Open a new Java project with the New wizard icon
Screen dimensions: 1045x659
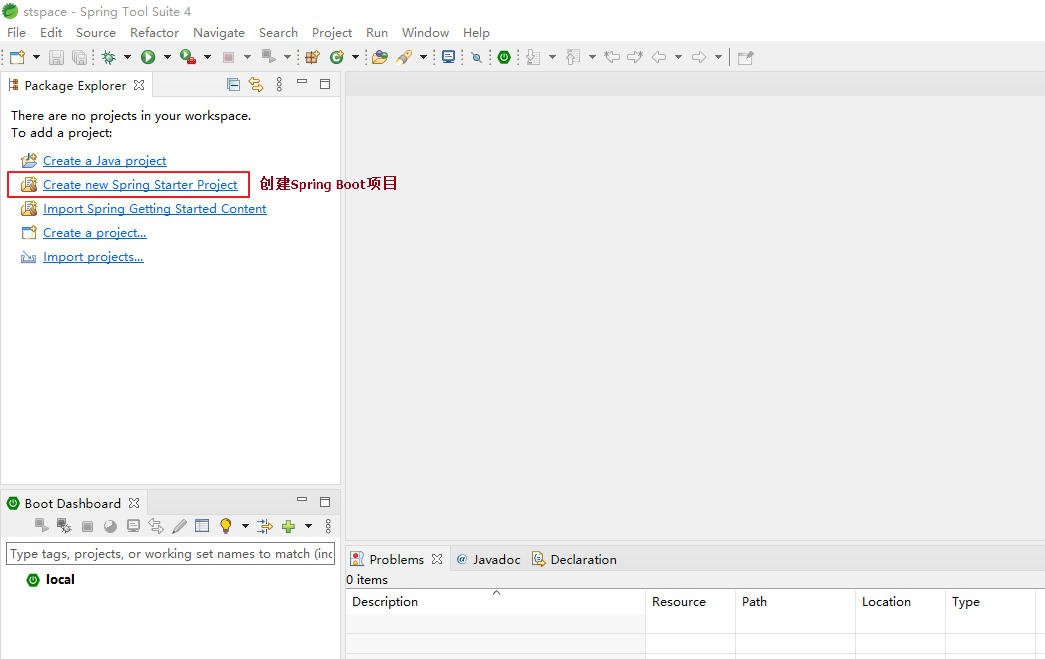pos(15,57)
